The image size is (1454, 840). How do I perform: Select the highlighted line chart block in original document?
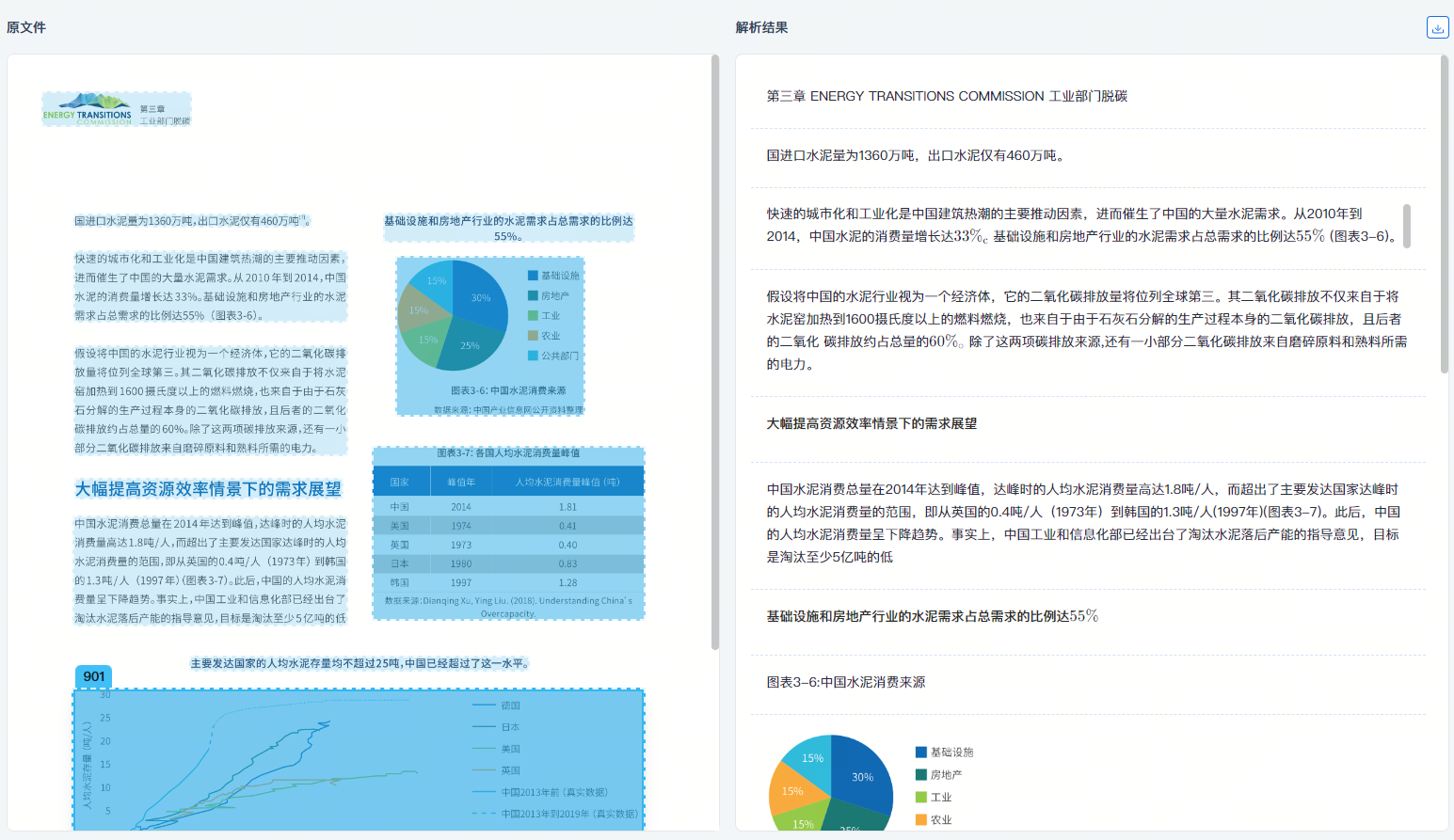tap(358, 762)
